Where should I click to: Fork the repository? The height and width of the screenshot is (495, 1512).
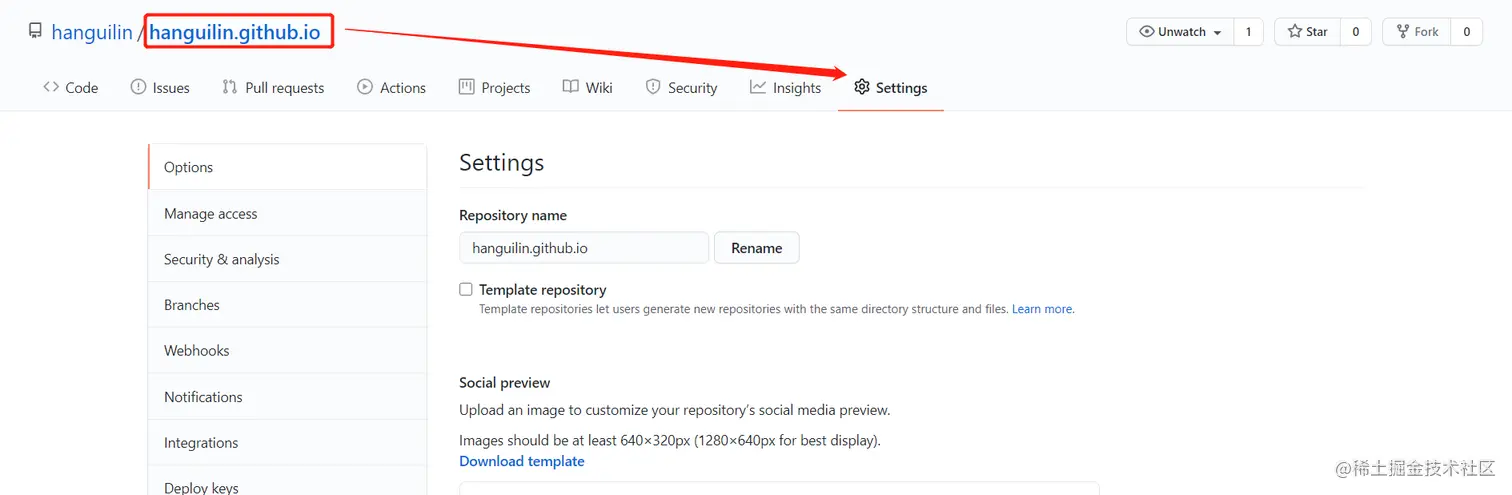pos(1416,32)
